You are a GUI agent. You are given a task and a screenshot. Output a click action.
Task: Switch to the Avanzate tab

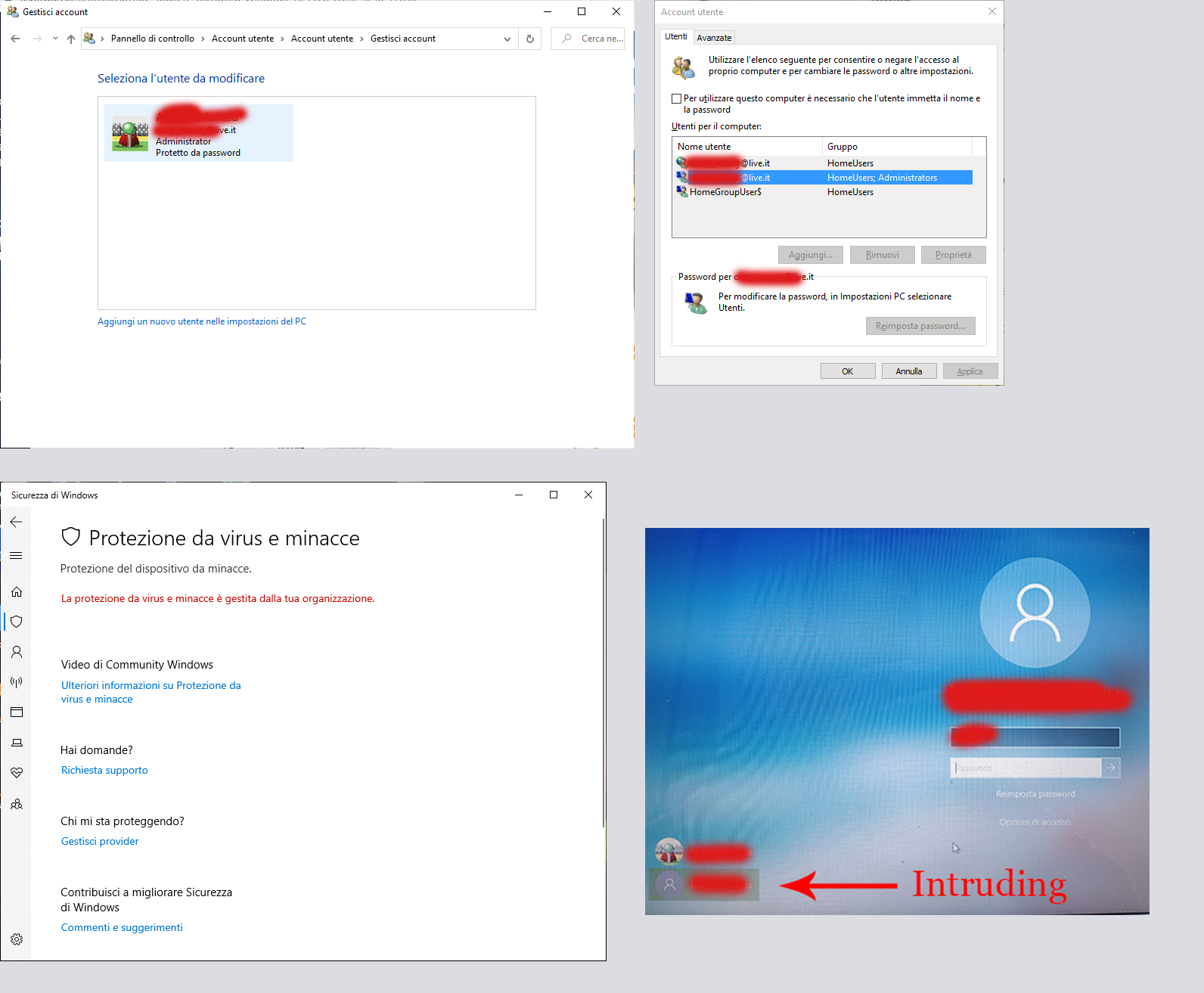pos(714,38)
